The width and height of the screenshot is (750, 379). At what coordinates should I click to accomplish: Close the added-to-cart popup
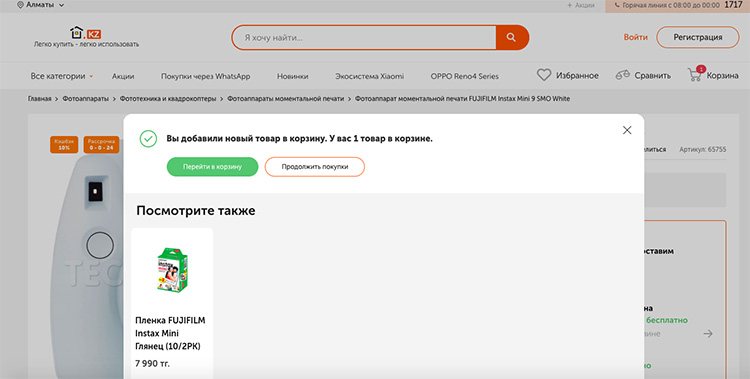click(627, 130)
